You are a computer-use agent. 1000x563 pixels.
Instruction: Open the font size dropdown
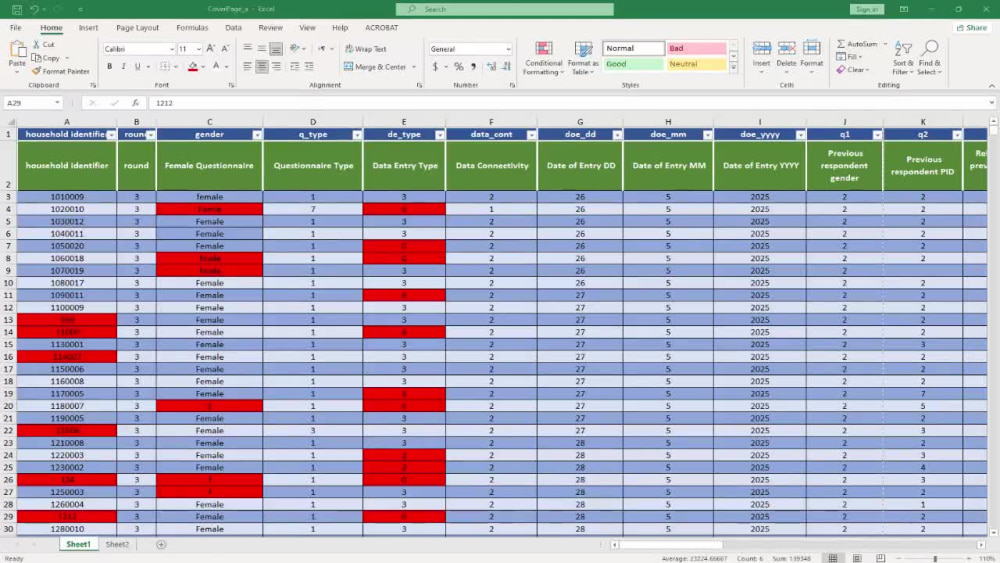(x=199, y=49)
